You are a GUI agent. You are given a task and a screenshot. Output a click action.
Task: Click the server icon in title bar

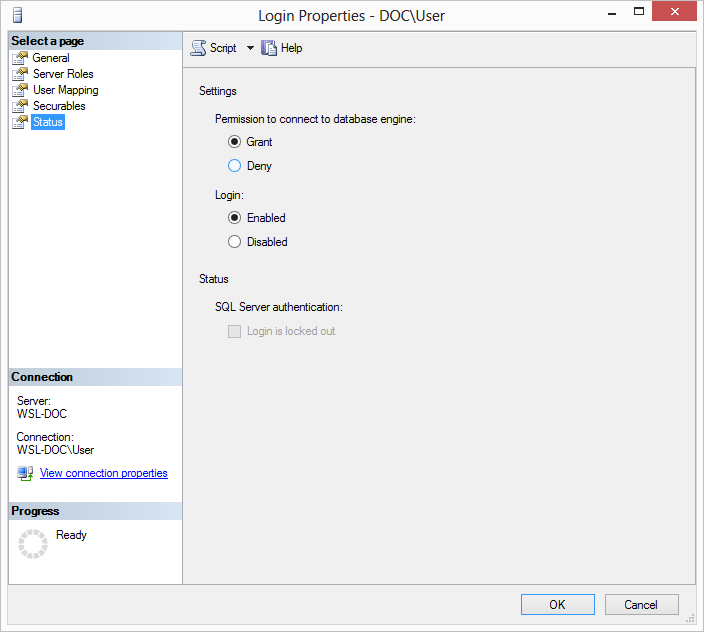[x=18, y=15]
